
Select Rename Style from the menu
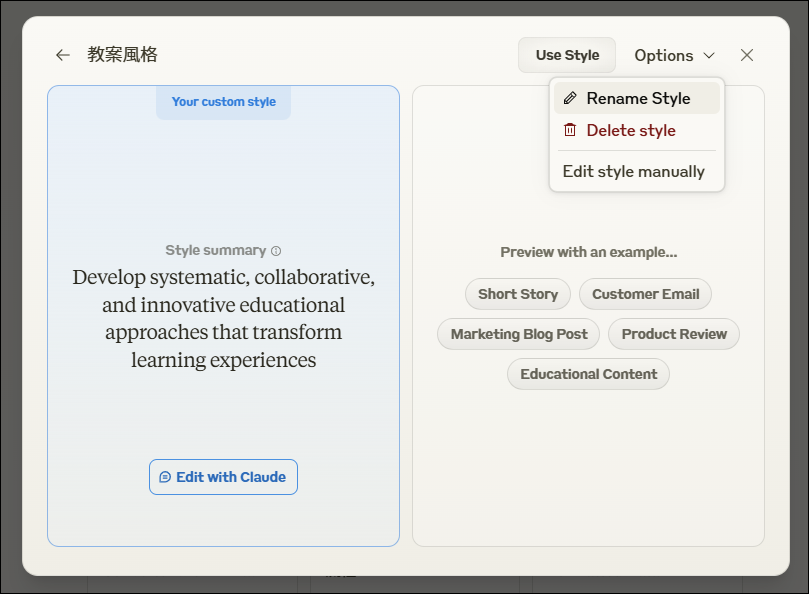tap(637, 98)
